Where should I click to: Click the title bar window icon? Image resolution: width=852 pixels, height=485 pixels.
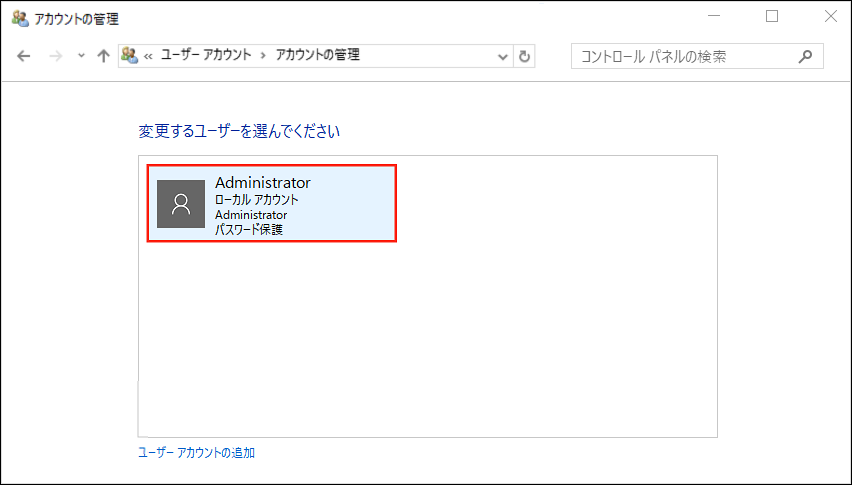point(19,18)
